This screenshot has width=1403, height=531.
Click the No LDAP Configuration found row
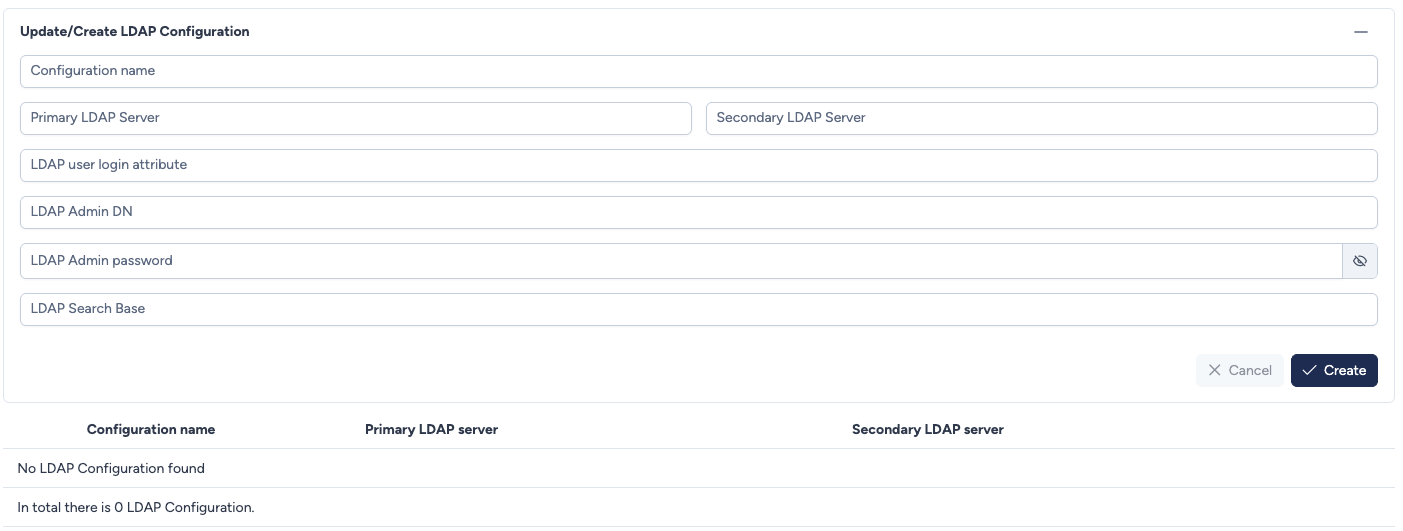coord(111,468)
